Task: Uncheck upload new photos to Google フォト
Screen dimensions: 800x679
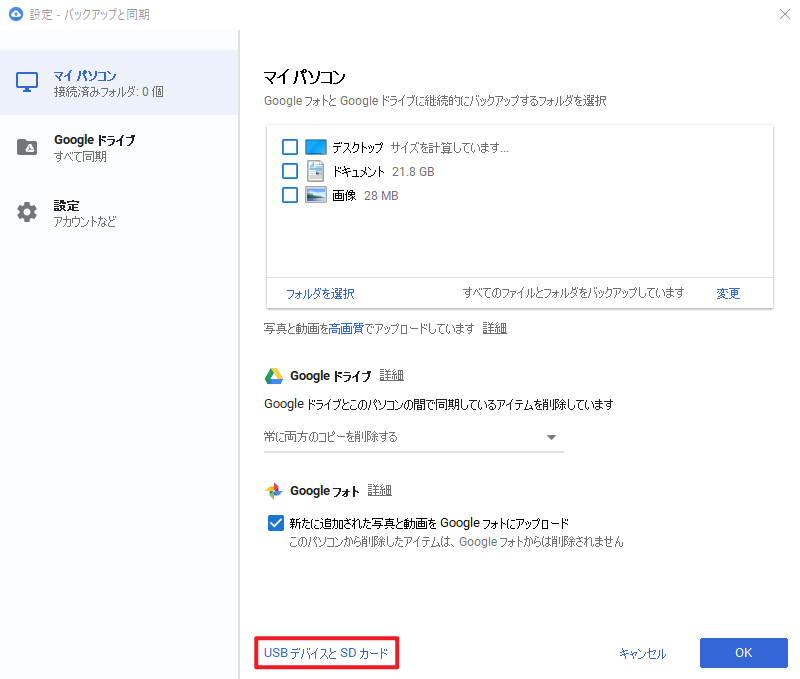Action: (x=276, y=523)
